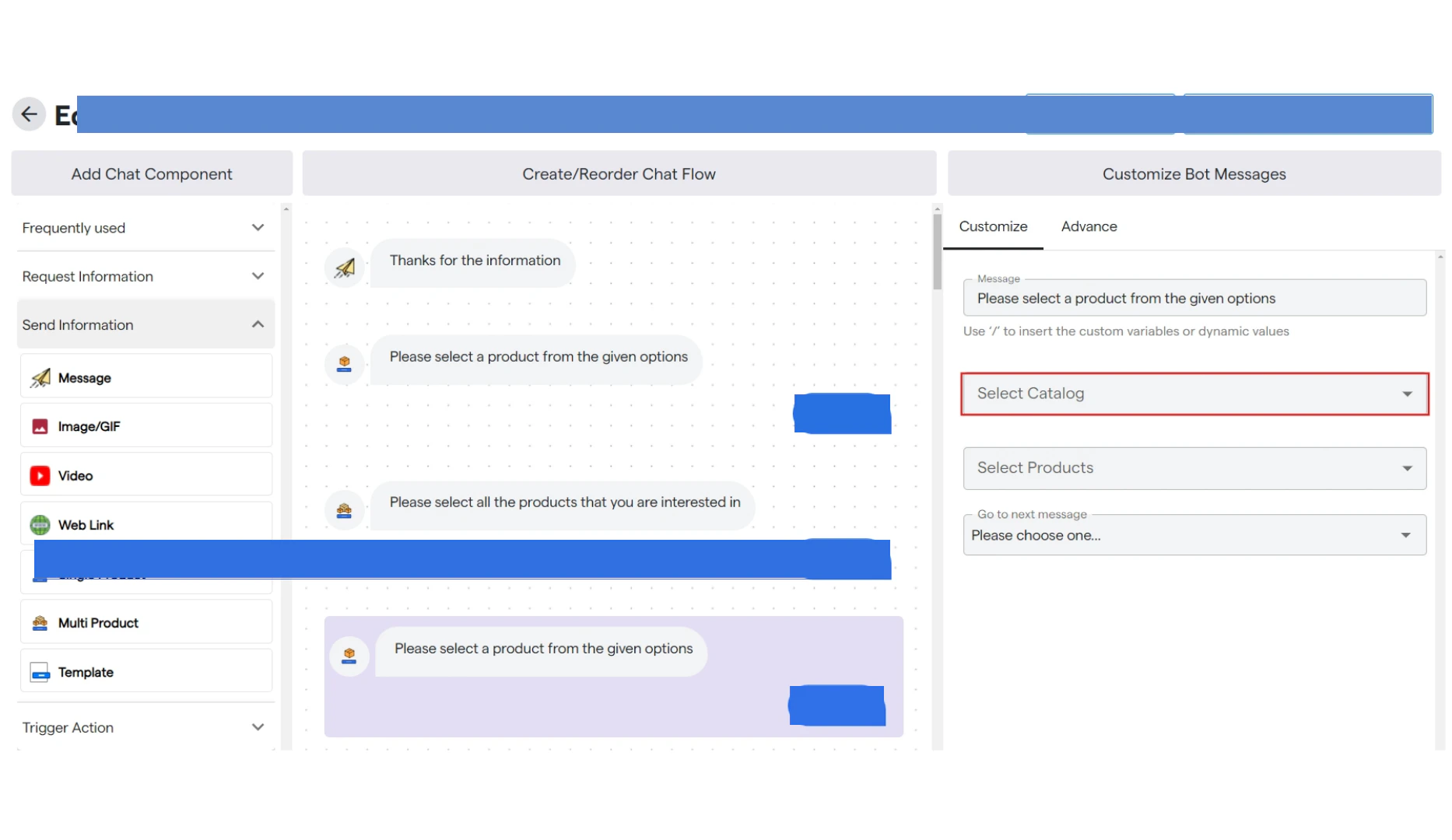Click product icon beside first 'Please select a product' message
1452x840 pixels.
[x=345, y=363]
